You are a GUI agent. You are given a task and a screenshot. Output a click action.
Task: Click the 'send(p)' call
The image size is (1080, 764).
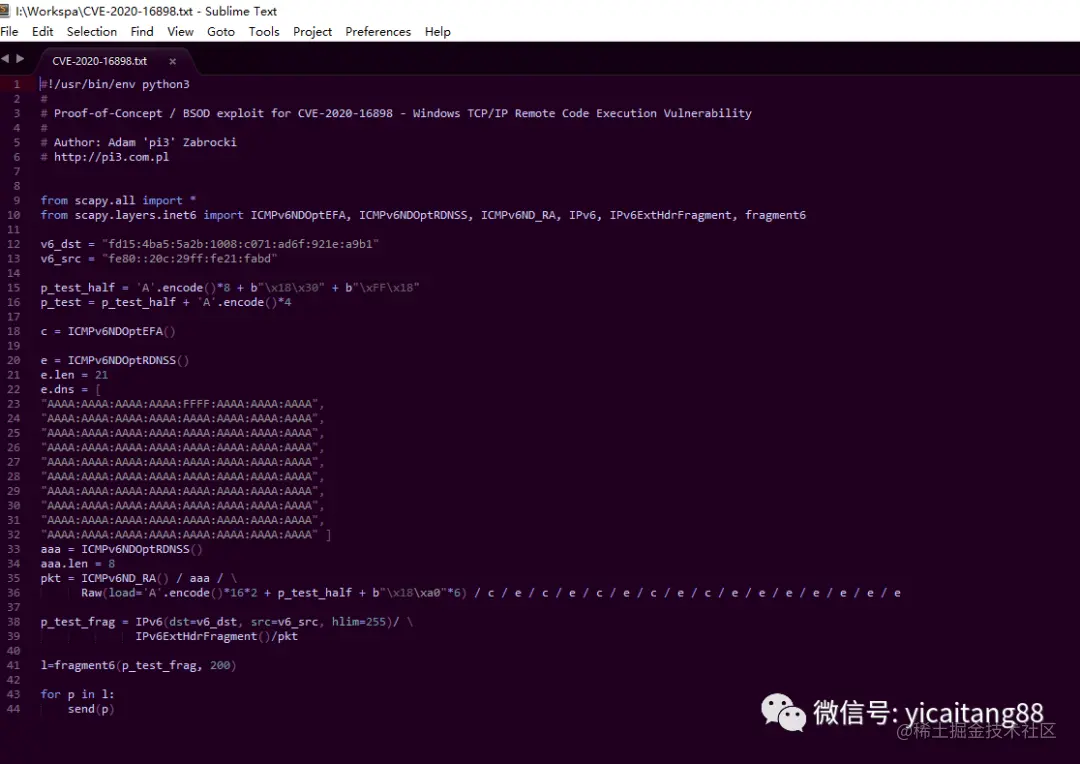pyautogui.click(x=91, y=709)
